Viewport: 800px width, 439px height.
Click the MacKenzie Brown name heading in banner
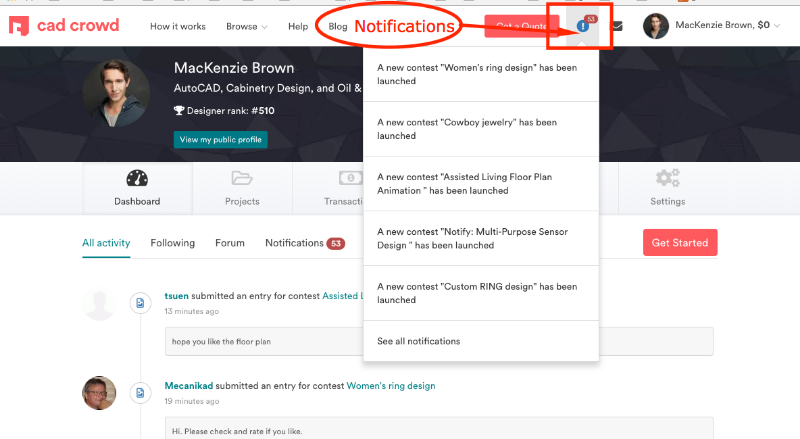pyautogui.click(x=234, y=68)
